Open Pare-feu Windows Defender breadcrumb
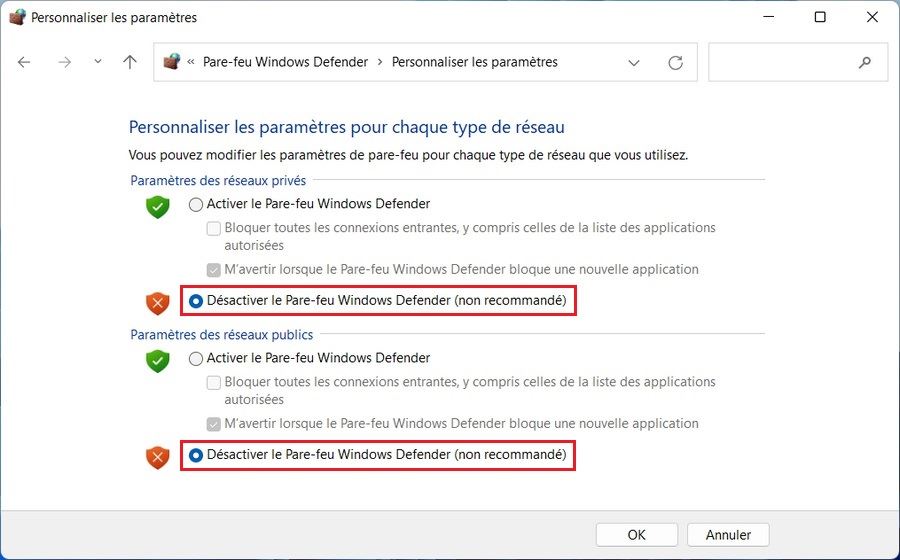900x560 pixels. click(285, 62)
